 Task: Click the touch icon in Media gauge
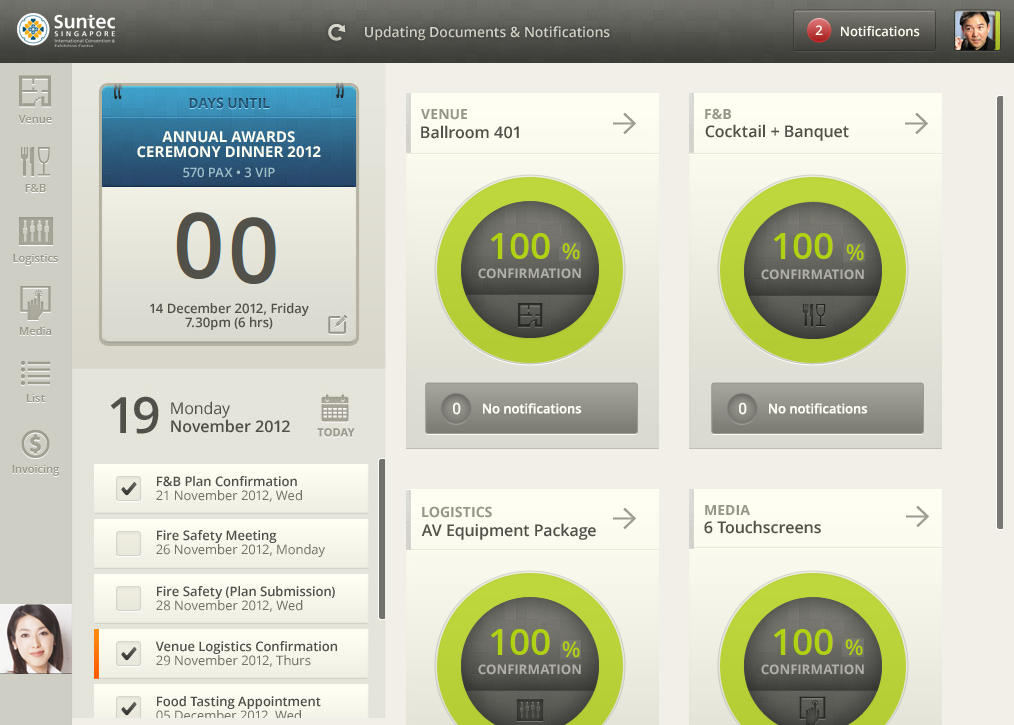click(812, 709)
